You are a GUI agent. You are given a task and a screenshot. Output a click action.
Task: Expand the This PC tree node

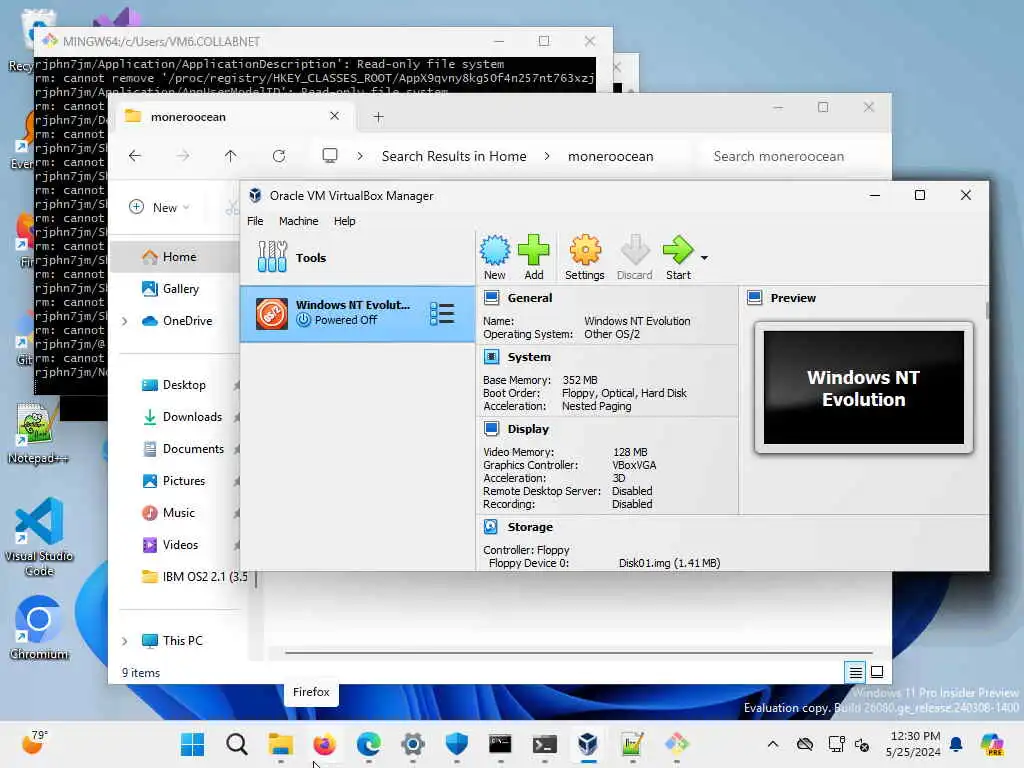click(124, 641)
